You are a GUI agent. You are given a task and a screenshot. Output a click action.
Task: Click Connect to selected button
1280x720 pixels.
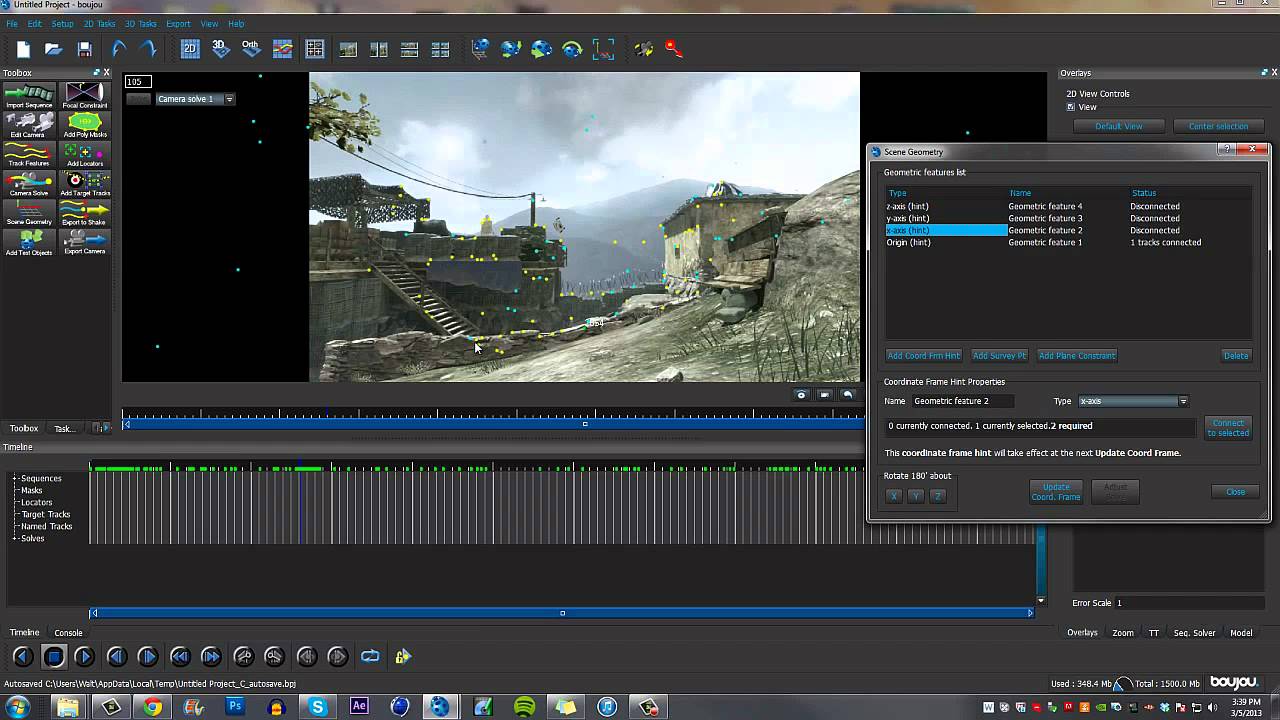pos(1228,427)
